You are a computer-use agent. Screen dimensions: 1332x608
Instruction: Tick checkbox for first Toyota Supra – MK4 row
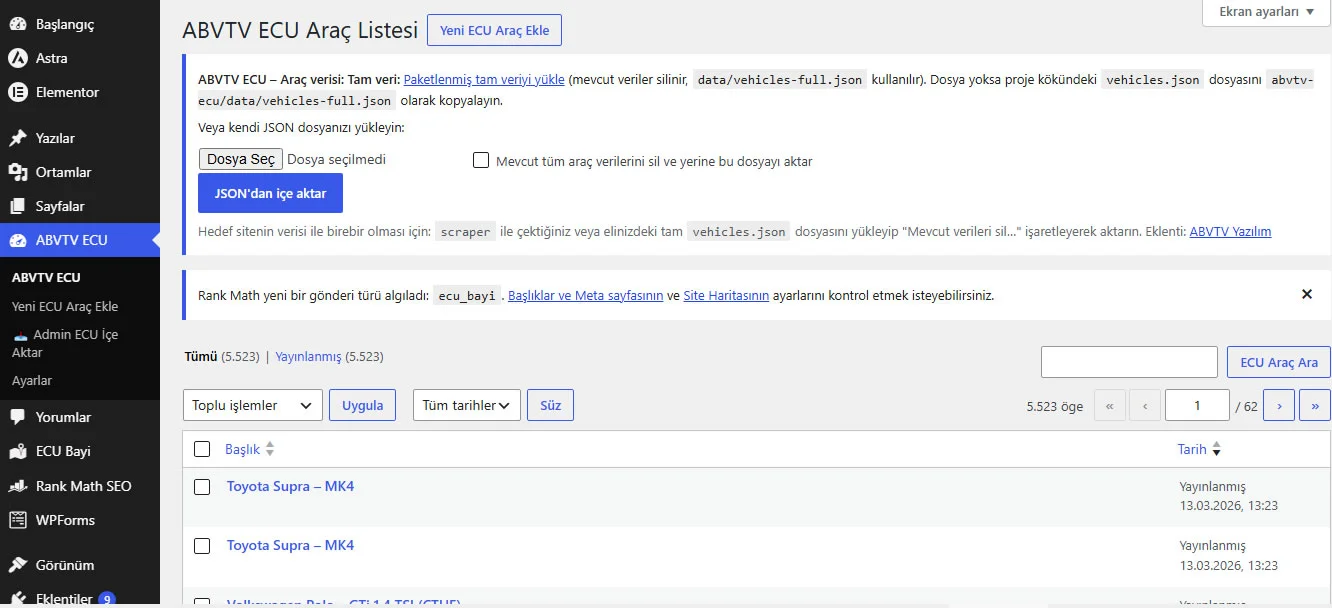202,487
